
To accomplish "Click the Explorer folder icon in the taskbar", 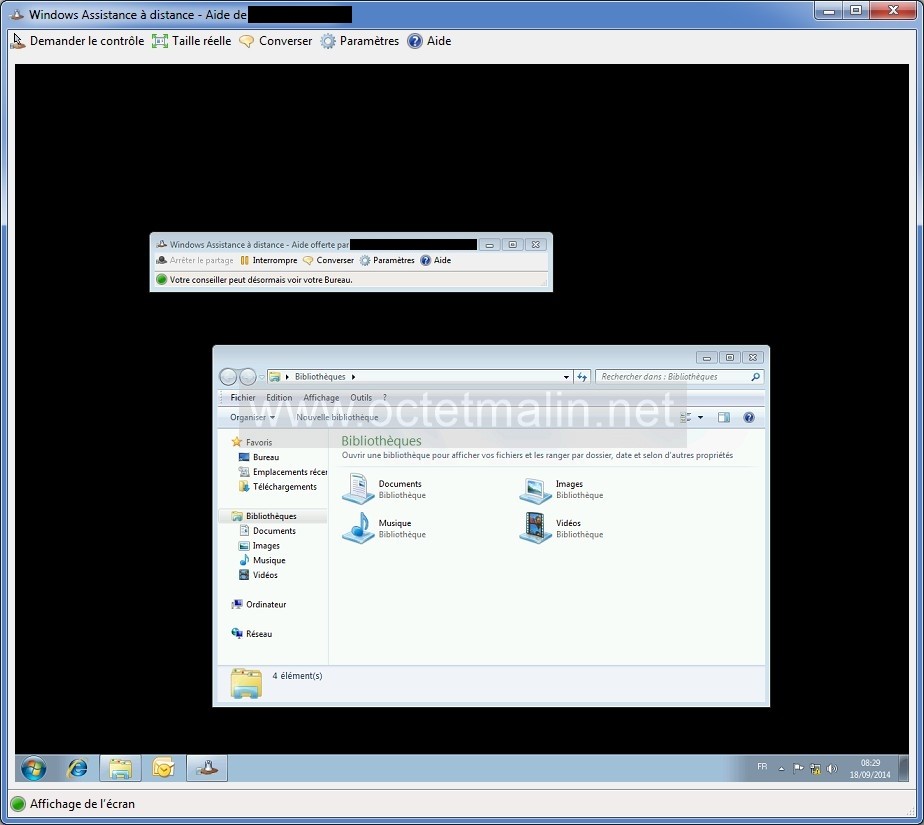I will pyautogui.click(x=120, y=768).
